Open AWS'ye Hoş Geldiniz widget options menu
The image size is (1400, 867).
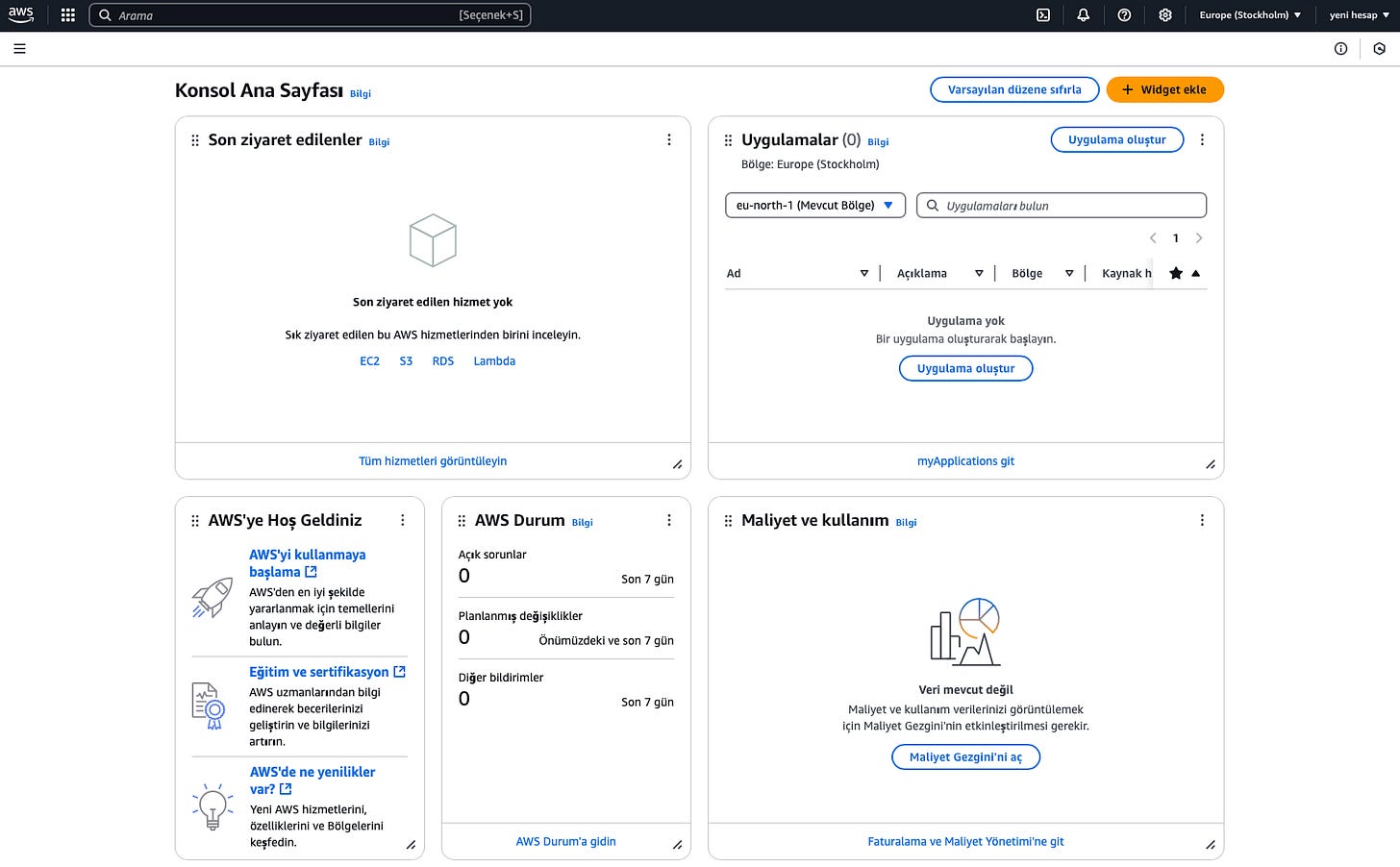click(403, 520)
